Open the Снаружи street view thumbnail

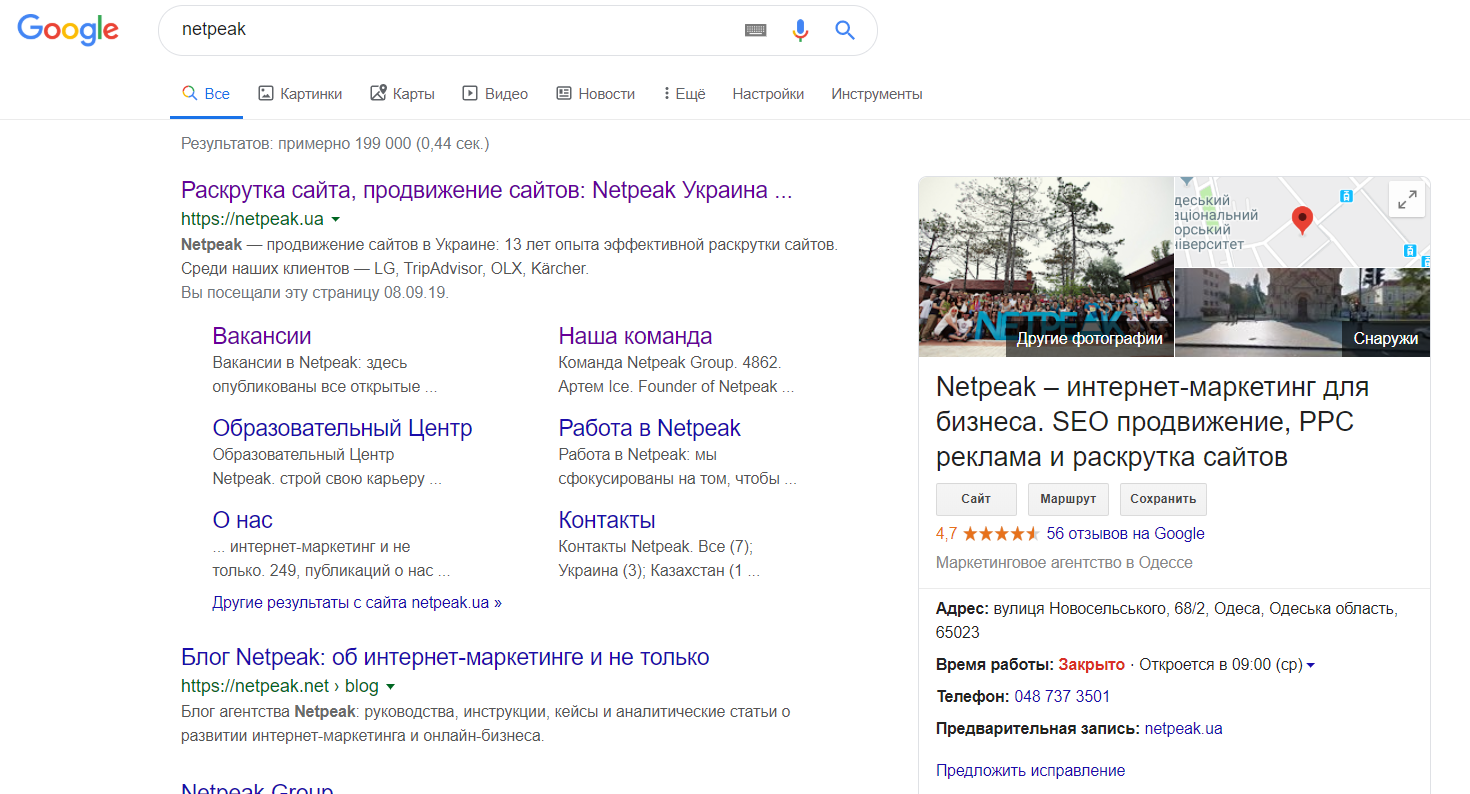tap(1302, 312)
